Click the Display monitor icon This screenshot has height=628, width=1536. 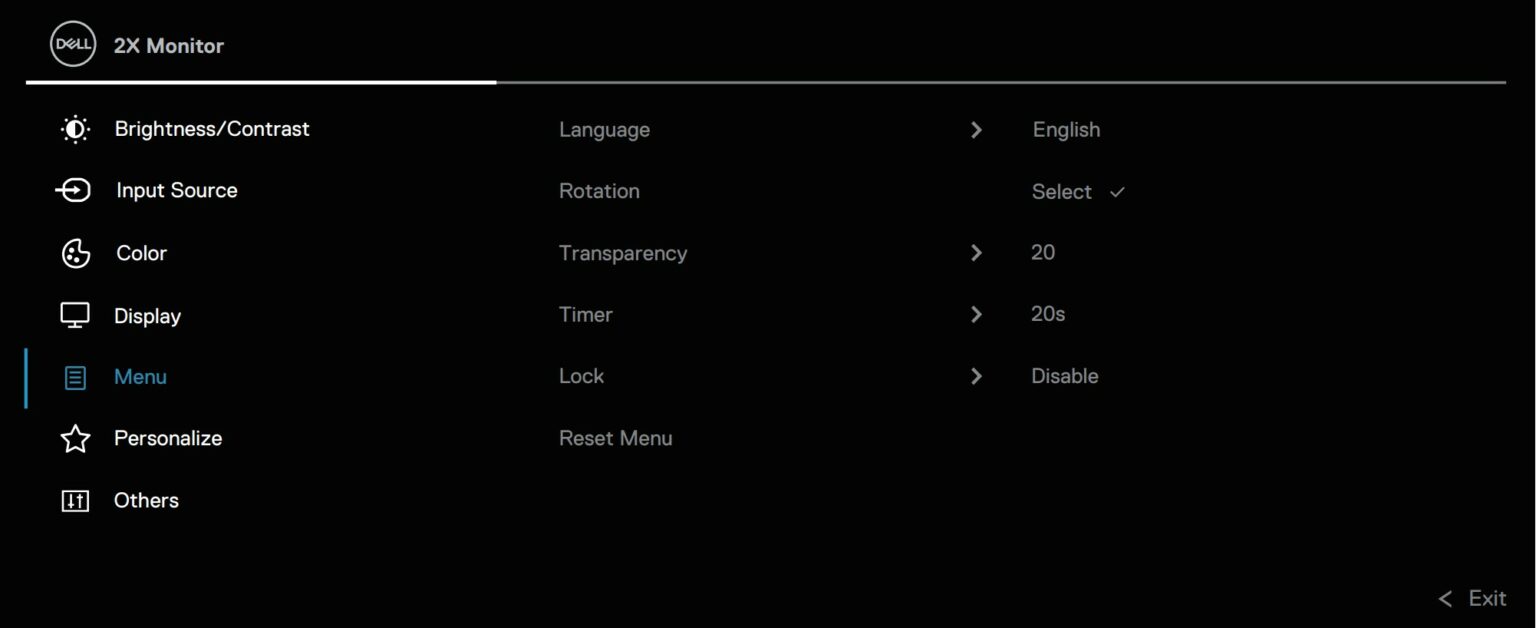[75, 316]
